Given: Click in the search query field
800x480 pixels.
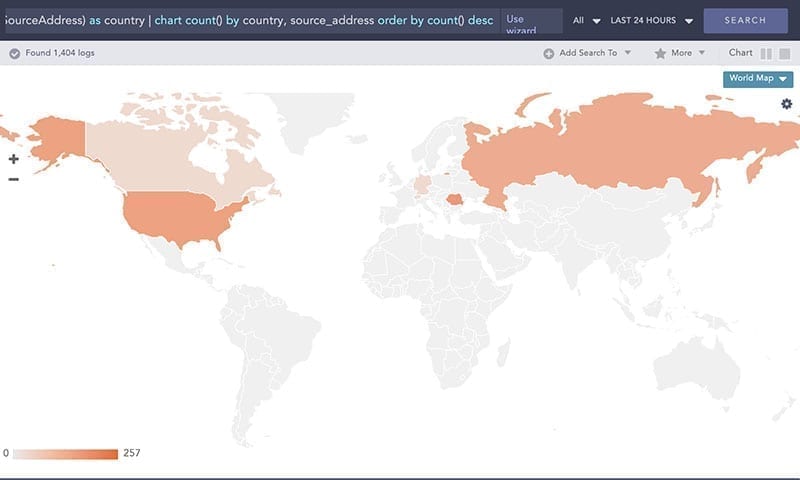Looking at the screenshot, I should pos(250,21).
